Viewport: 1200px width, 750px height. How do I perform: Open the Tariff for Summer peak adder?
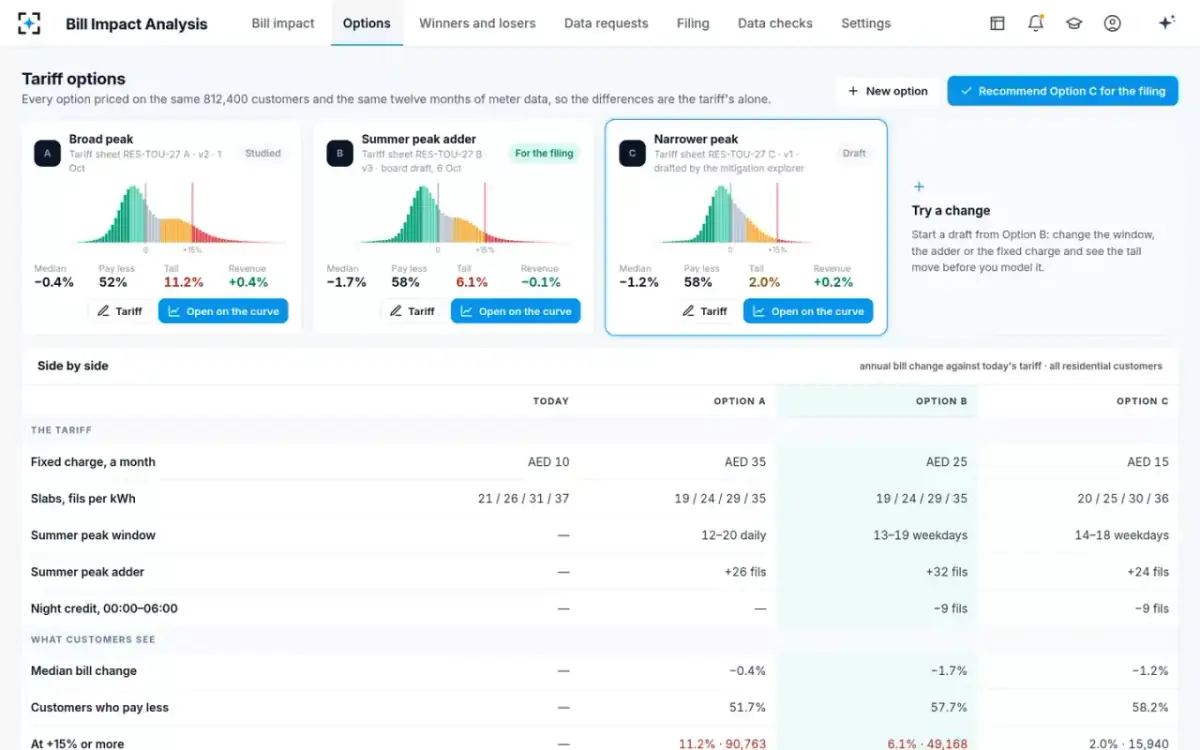(x=413, y=311)
